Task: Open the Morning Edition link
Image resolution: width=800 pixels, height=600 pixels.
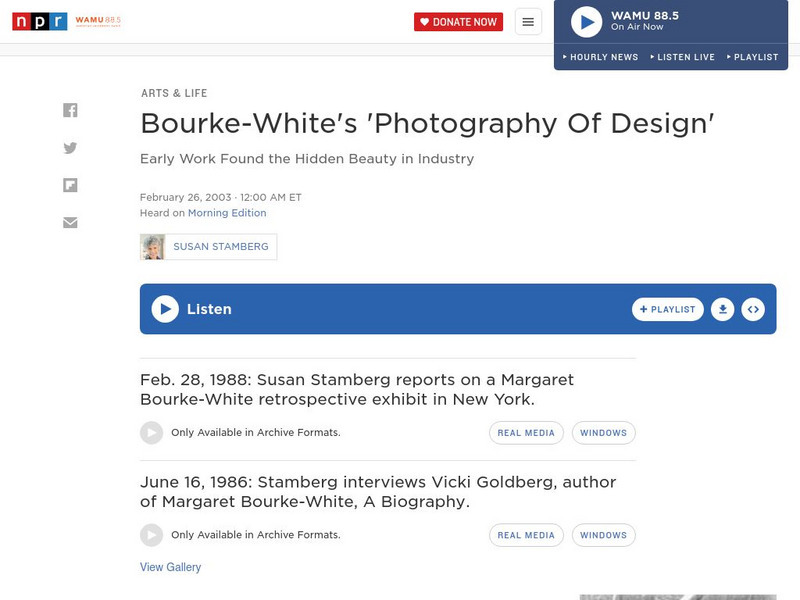Action: 227,213
